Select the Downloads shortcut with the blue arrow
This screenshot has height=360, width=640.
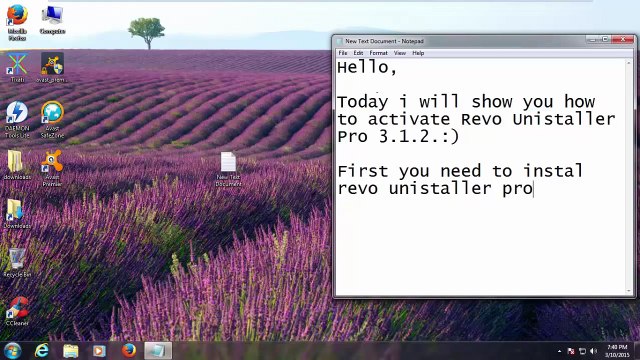(x=17, y=214)
